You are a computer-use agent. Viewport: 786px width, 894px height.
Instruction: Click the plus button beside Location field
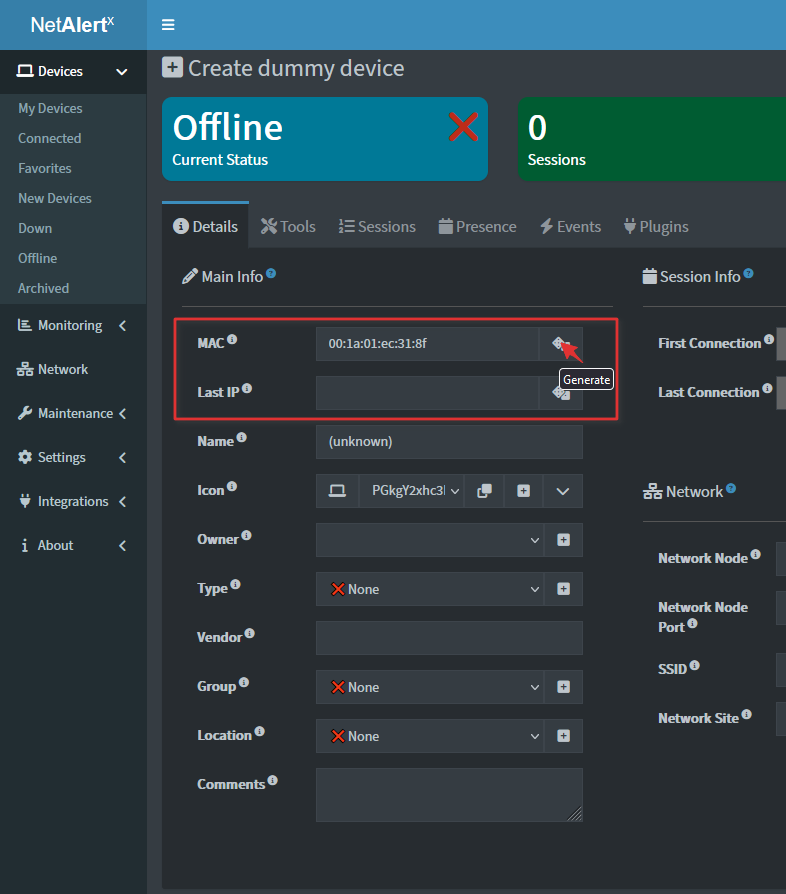tap(563, 736)
